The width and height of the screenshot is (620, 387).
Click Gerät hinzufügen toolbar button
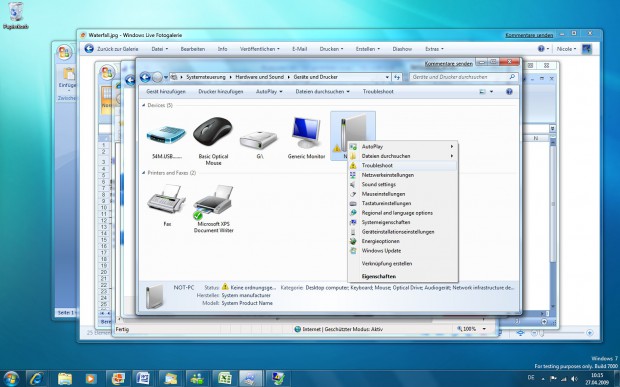pos(166,92)
